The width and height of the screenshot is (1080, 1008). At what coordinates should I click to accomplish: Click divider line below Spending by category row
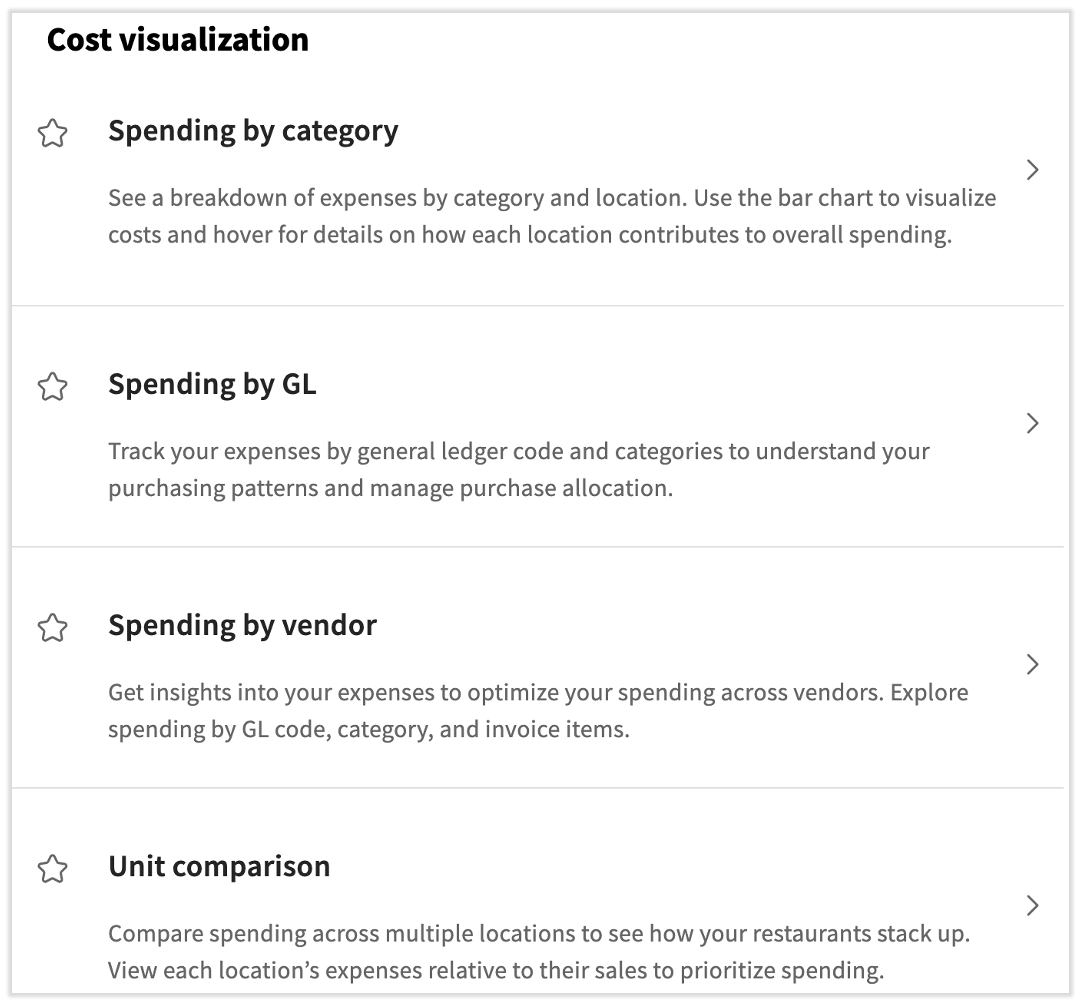(538, 306)
